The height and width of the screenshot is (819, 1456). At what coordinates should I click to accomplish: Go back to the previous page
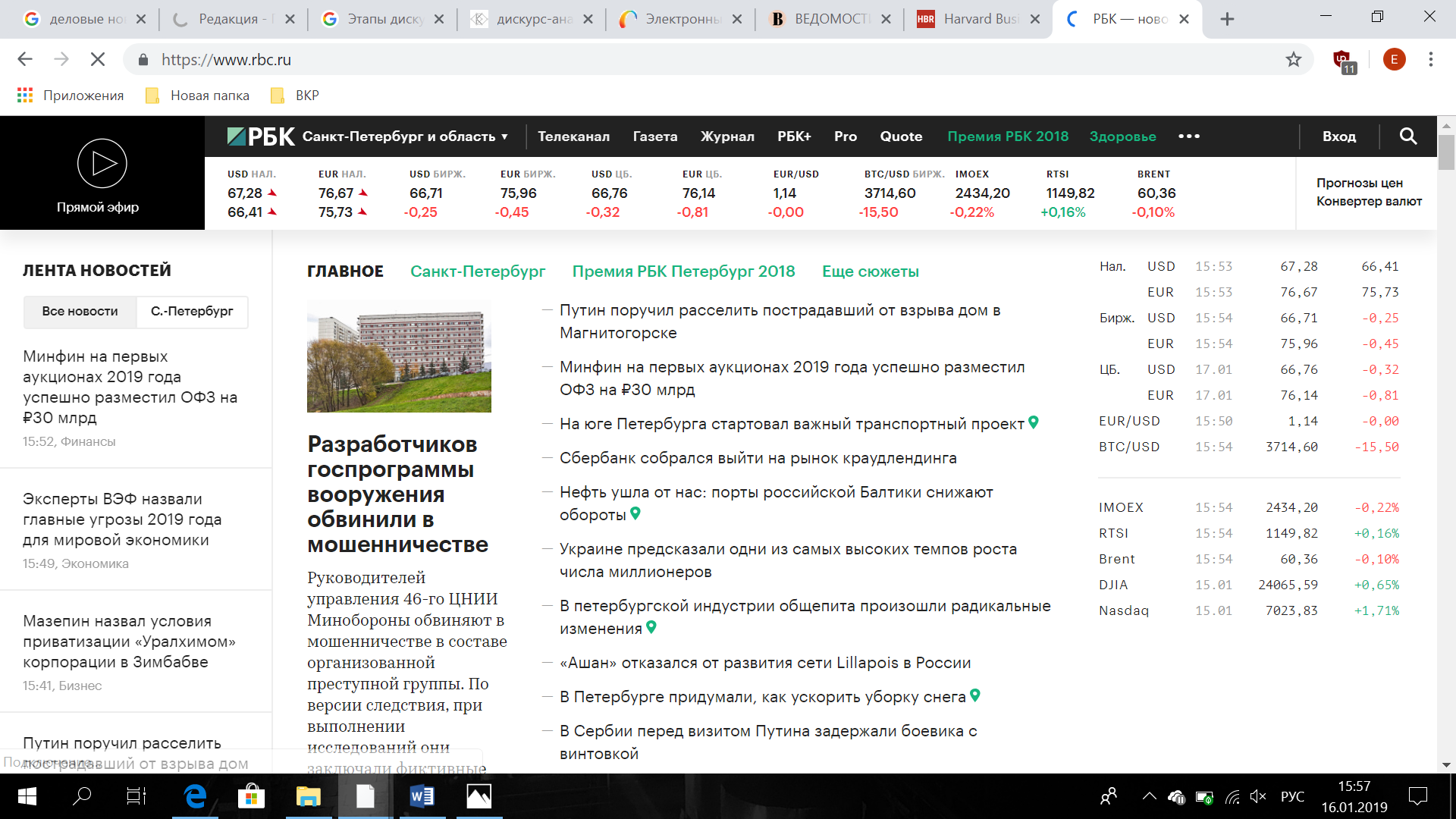click(x=25, y=59)
